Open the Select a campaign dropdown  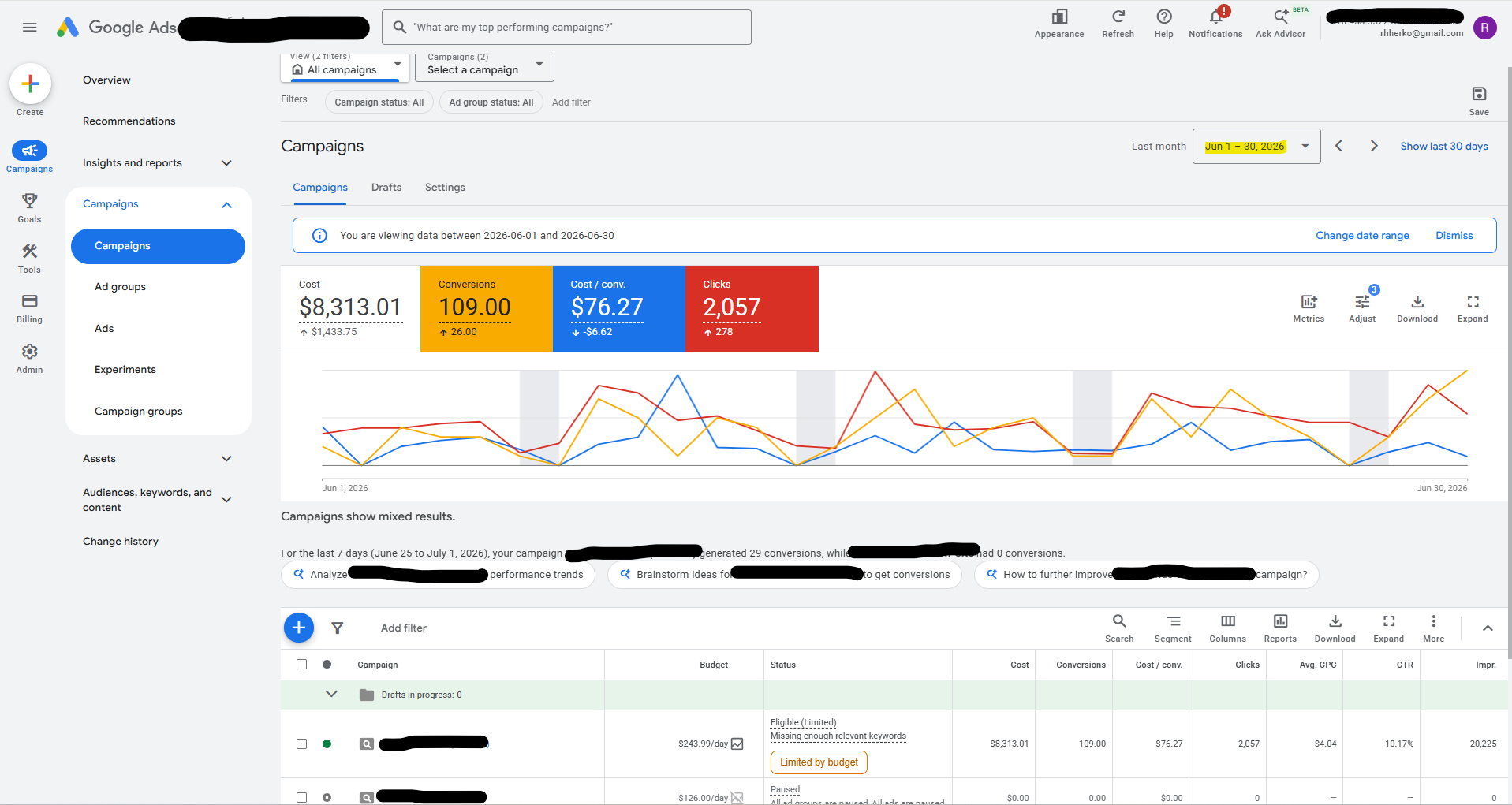(484, 67)
